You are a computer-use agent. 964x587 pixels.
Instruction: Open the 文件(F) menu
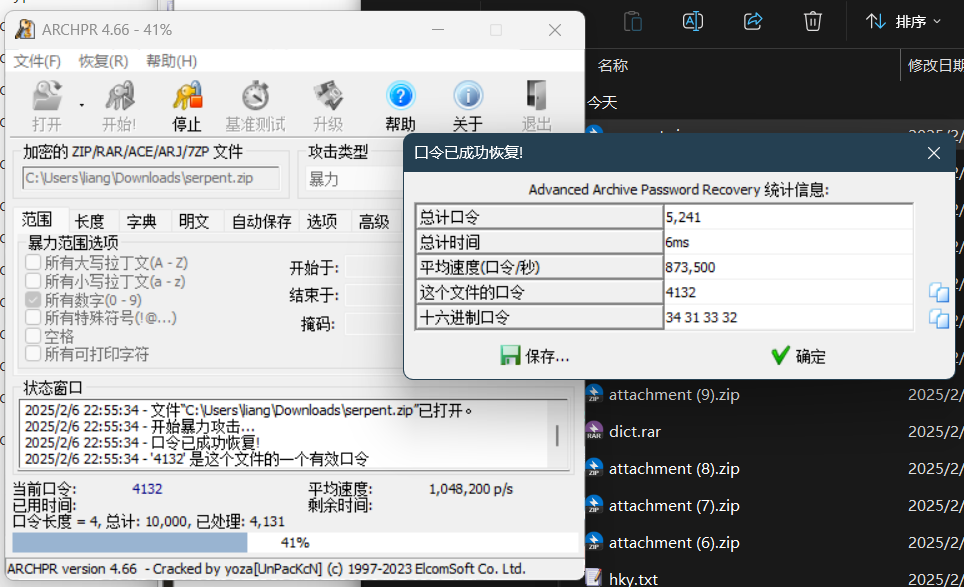(38, 61)
